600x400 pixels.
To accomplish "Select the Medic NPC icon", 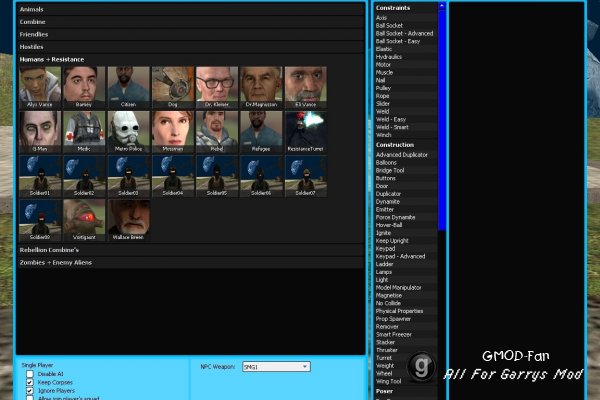I will pos(84,132).
